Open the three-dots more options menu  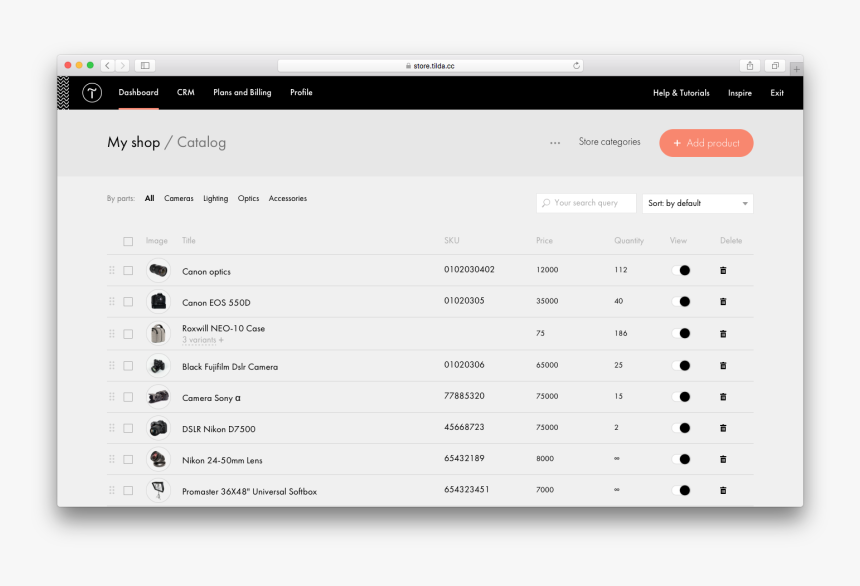click(555, 143)
